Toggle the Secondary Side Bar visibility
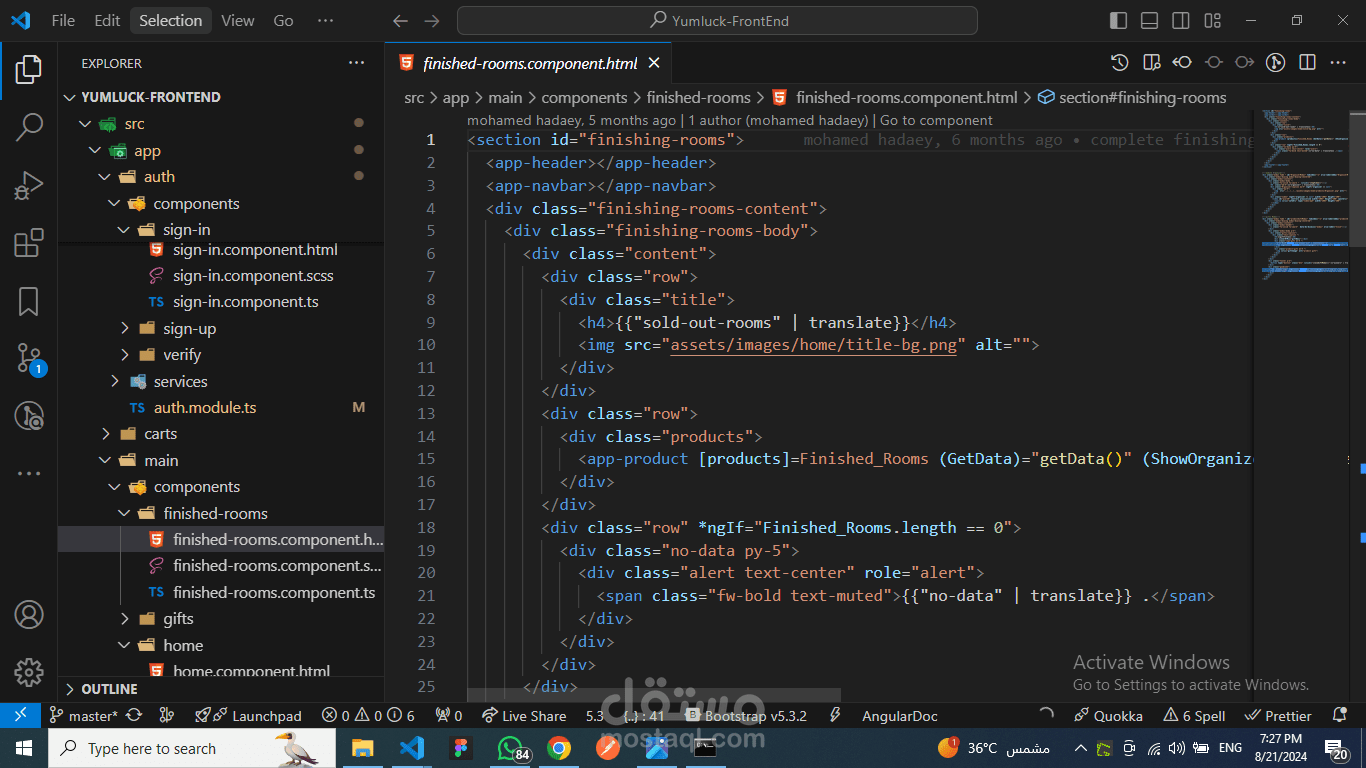1366x768 pixels. [1181, 20]
